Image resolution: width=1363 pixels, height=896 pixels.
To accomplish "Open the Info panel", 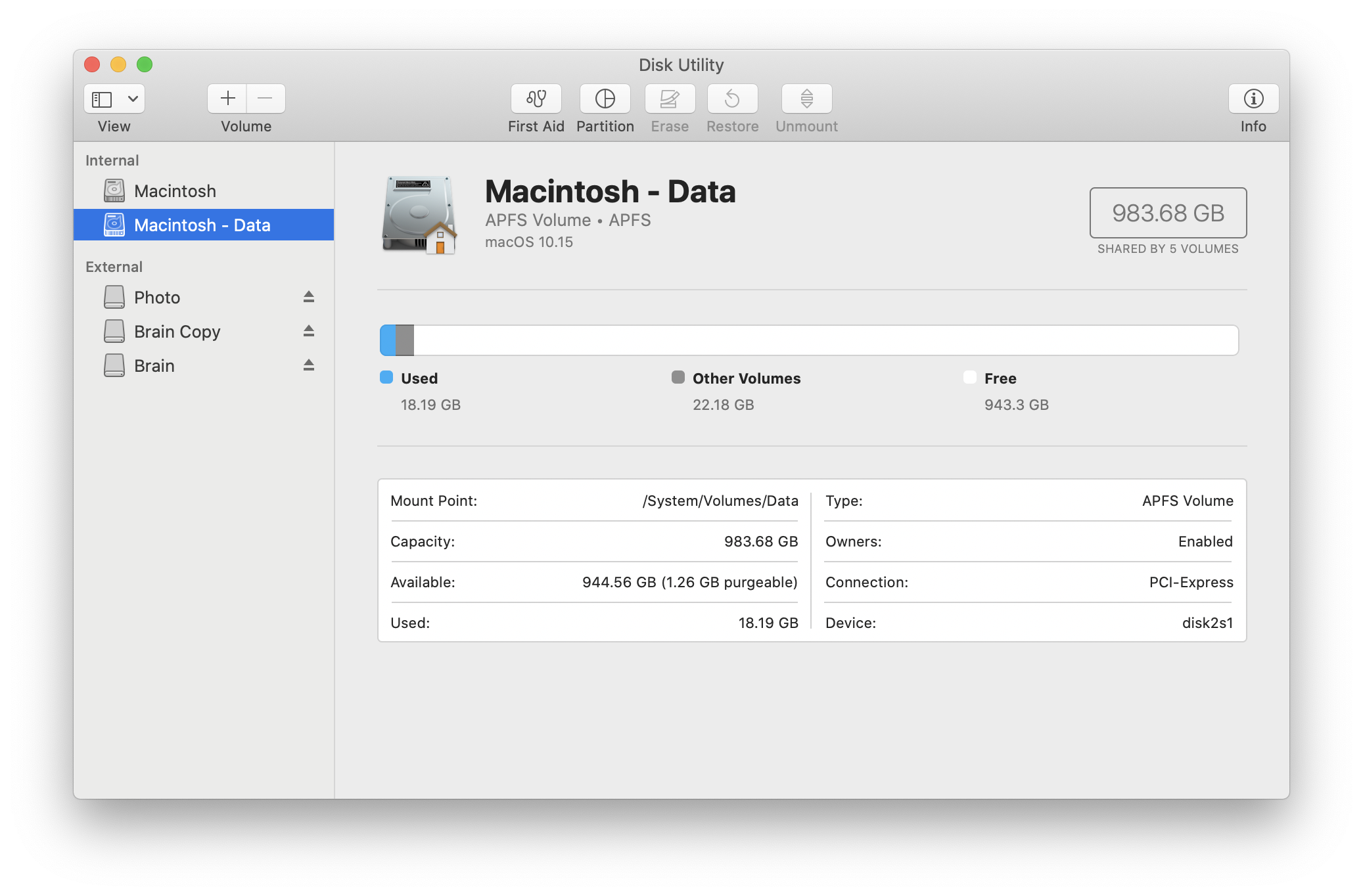I will [x=1253, y=99].
